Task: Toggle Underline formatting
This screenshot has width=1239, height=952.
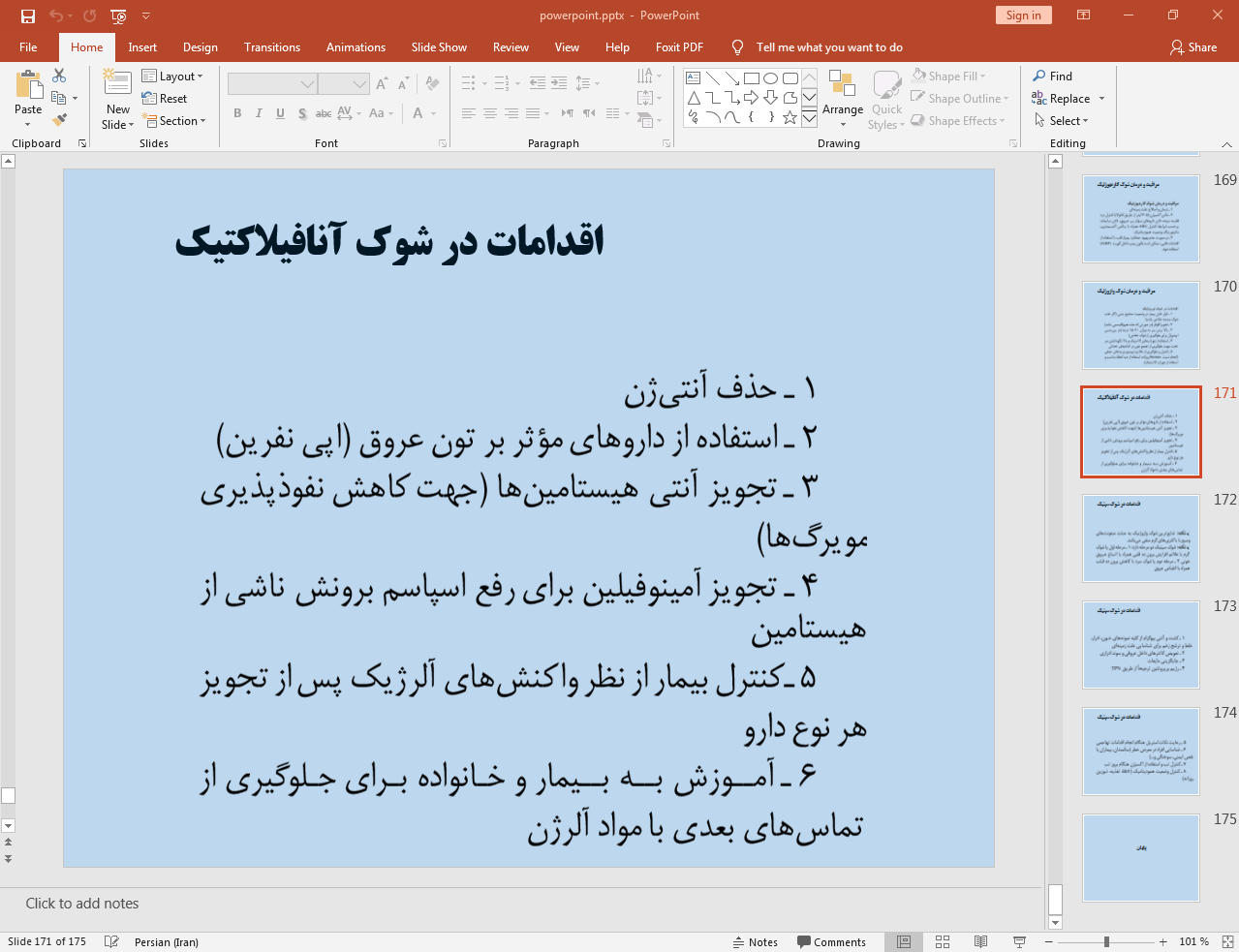Action: pyautogui.click(x=280, y=113)
